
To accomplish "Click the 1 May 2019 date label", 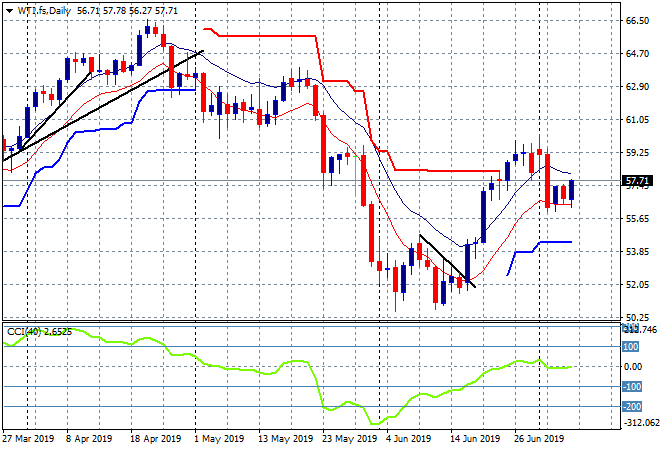I will point(219,439).
